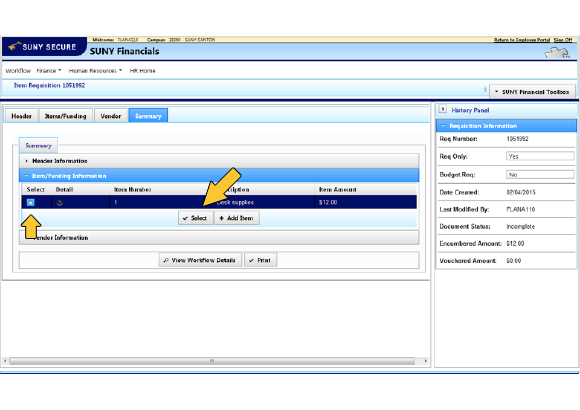This screenshot has height=410, width=580.
Task: Switch to the Vendor tab
Action: coord(111,116)
